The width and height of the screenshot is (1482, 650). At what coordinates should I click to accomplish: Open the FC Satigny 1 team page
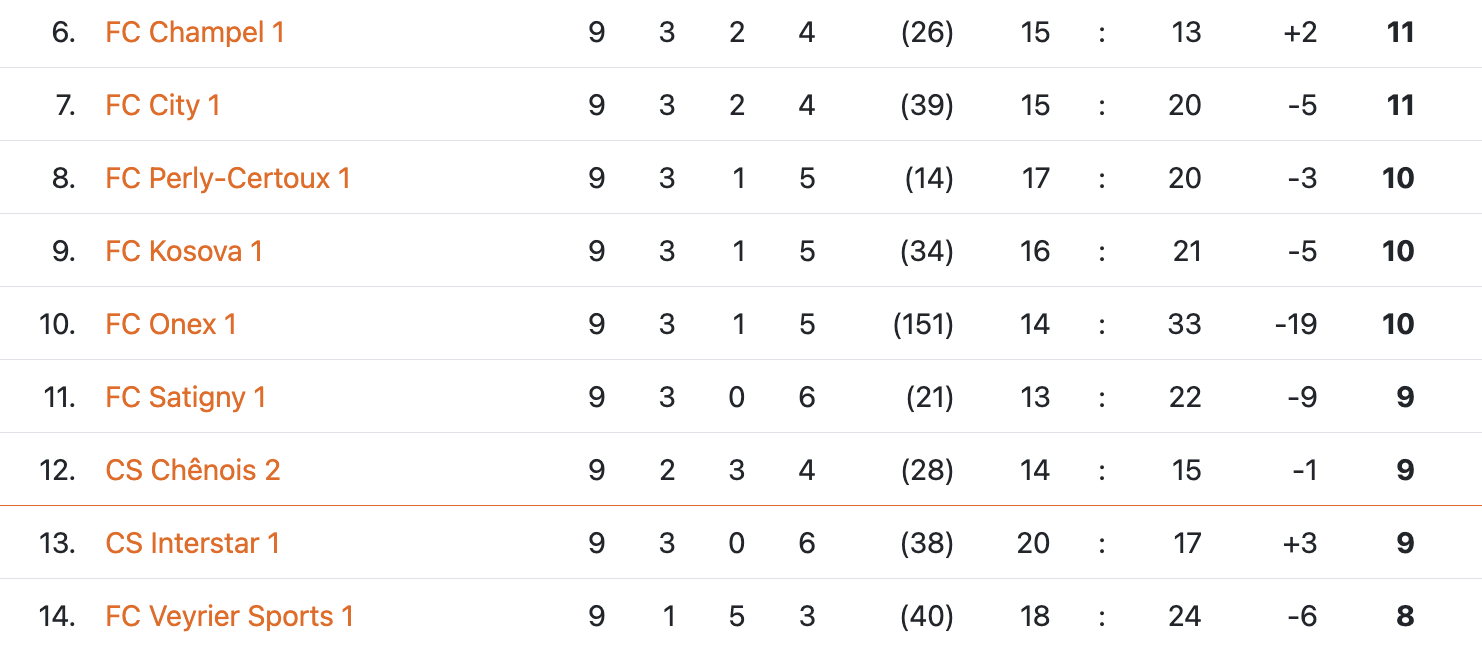[x=186, y=397]
